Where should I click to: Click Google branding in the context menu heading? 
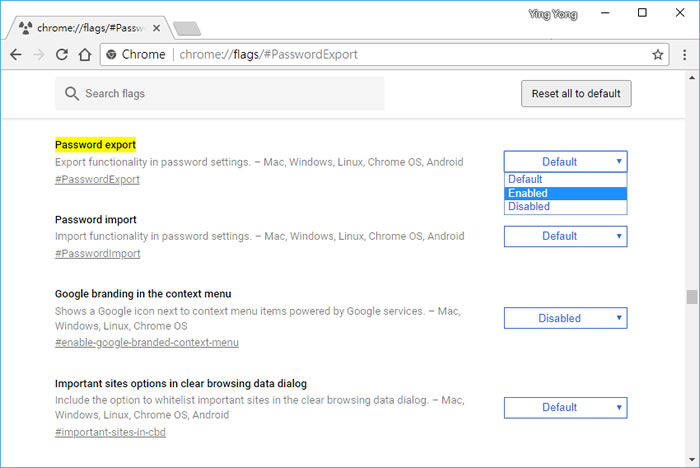coord(143,294)
